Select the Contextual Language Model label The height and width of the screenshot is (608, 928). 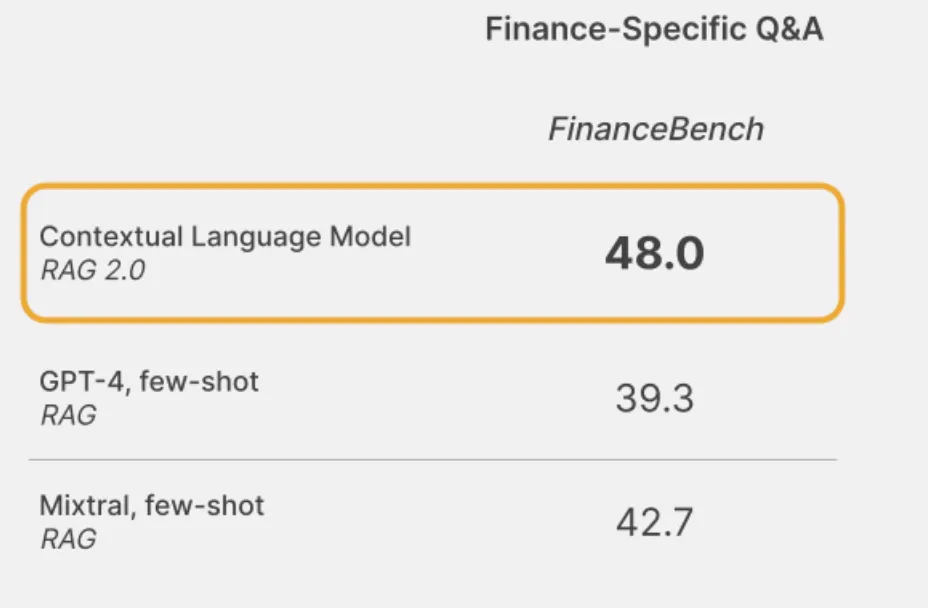tap(225, 237)
